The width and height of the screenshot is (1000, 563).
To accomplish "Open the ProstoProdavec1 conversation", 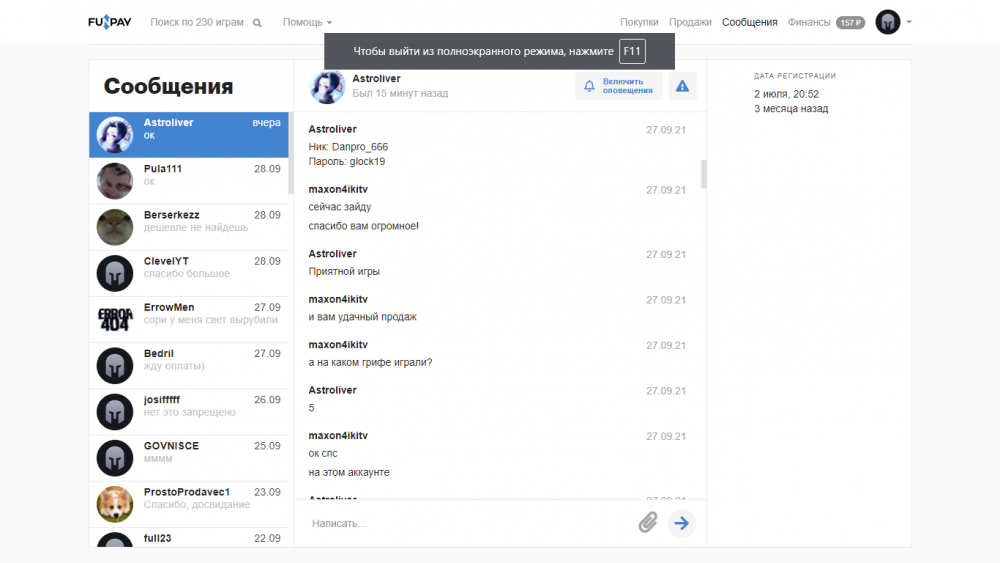I will (x=189, y=504).
